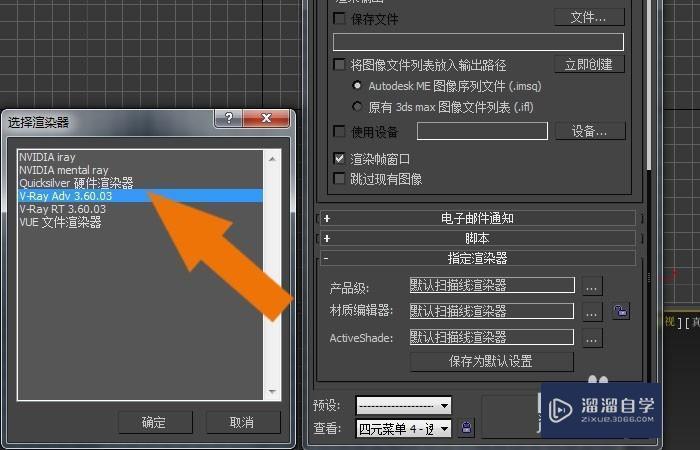Click 文件... button
Screen dimensions: 700x450
click(x=589, y=17)
